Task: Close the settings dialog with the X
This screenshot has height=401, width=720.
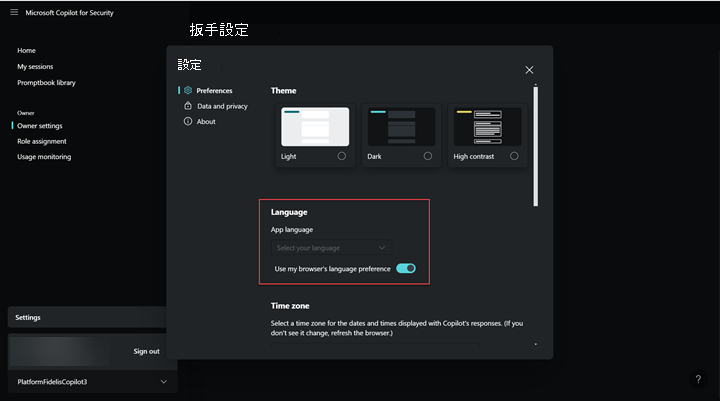Action: [x=529, y=70]
